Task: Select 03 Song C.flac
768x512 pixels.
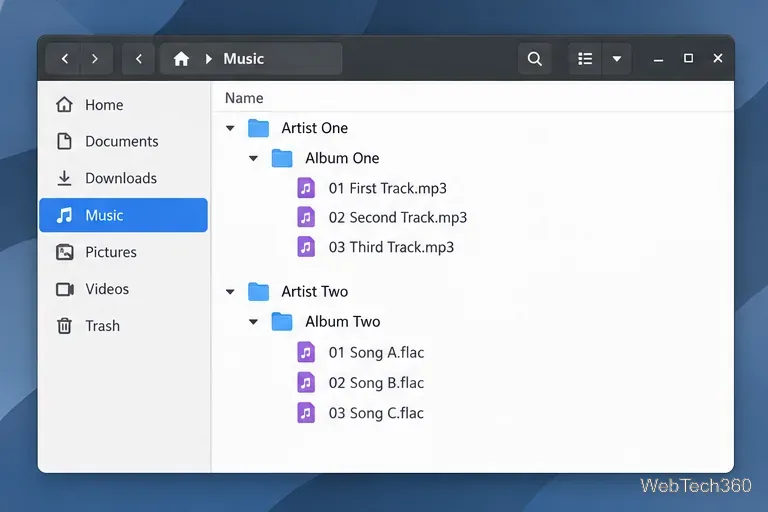Action: pyautogui.click(x=376, y=413)
